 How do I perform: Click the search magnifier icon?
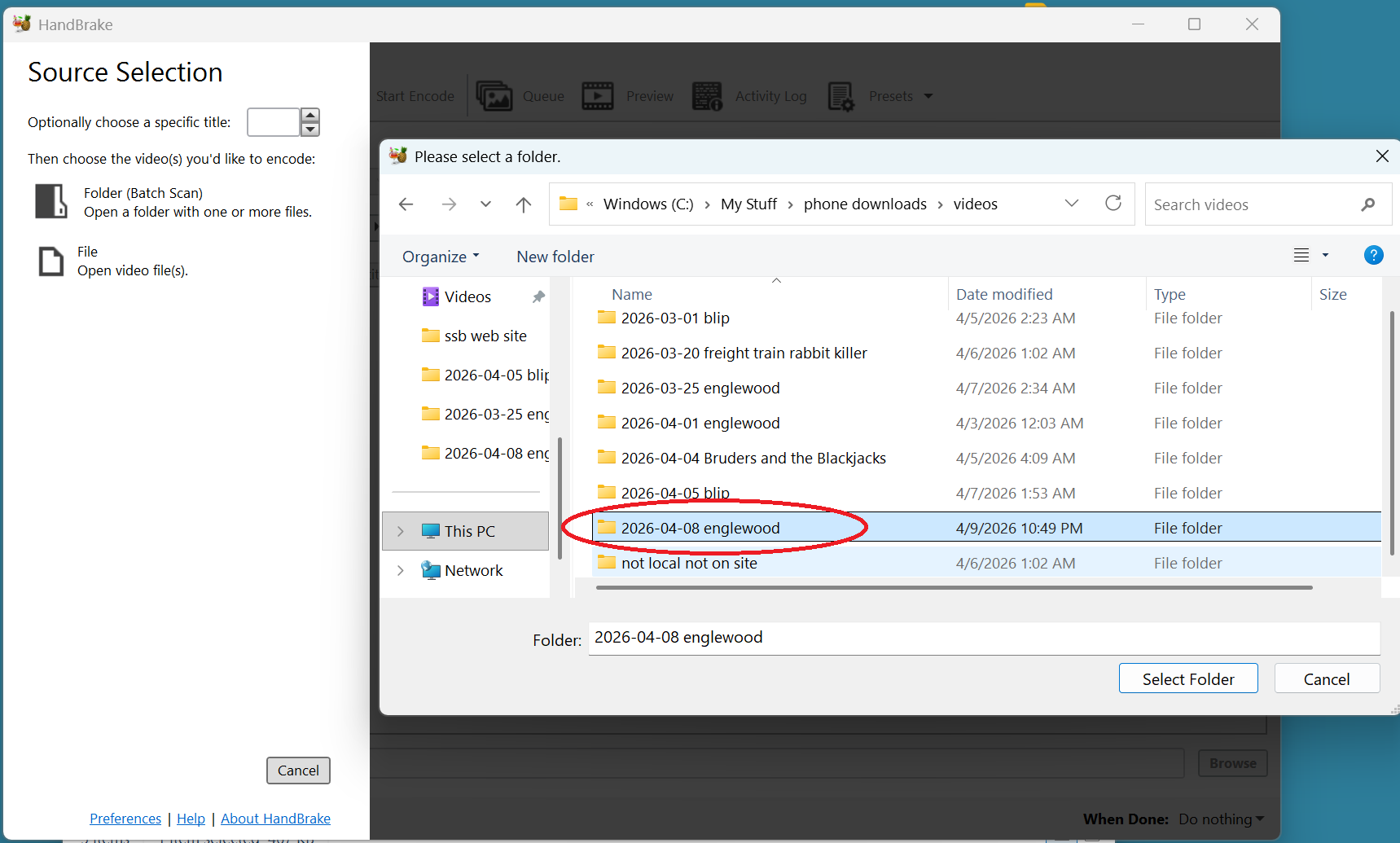pyautogui.click(x=1367, y=204)
